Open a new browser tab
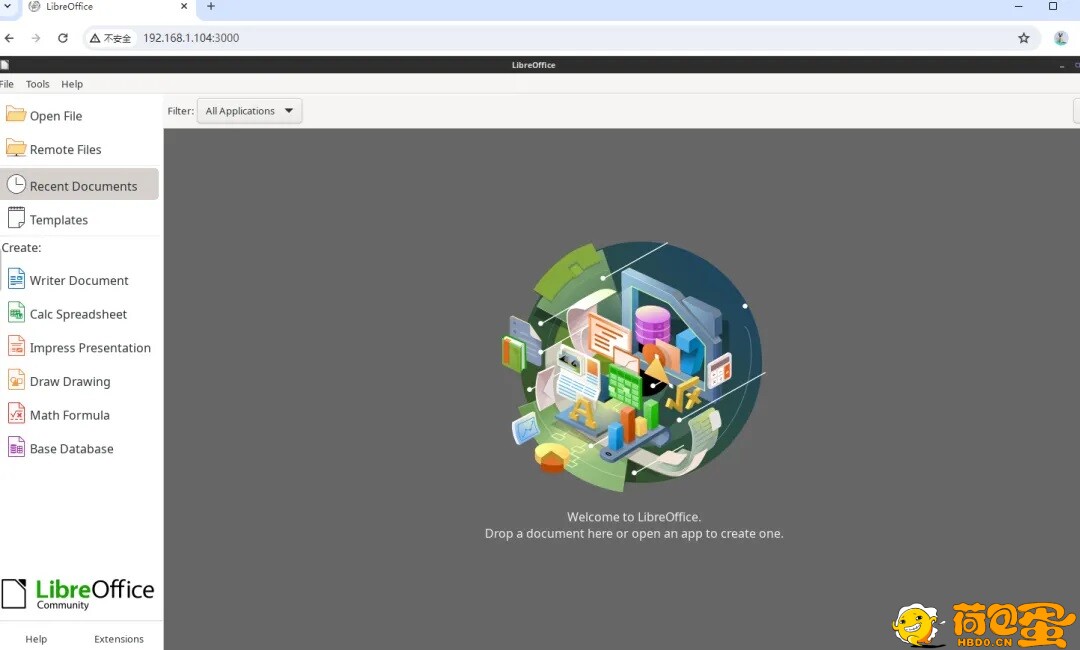 click(211, 6)
